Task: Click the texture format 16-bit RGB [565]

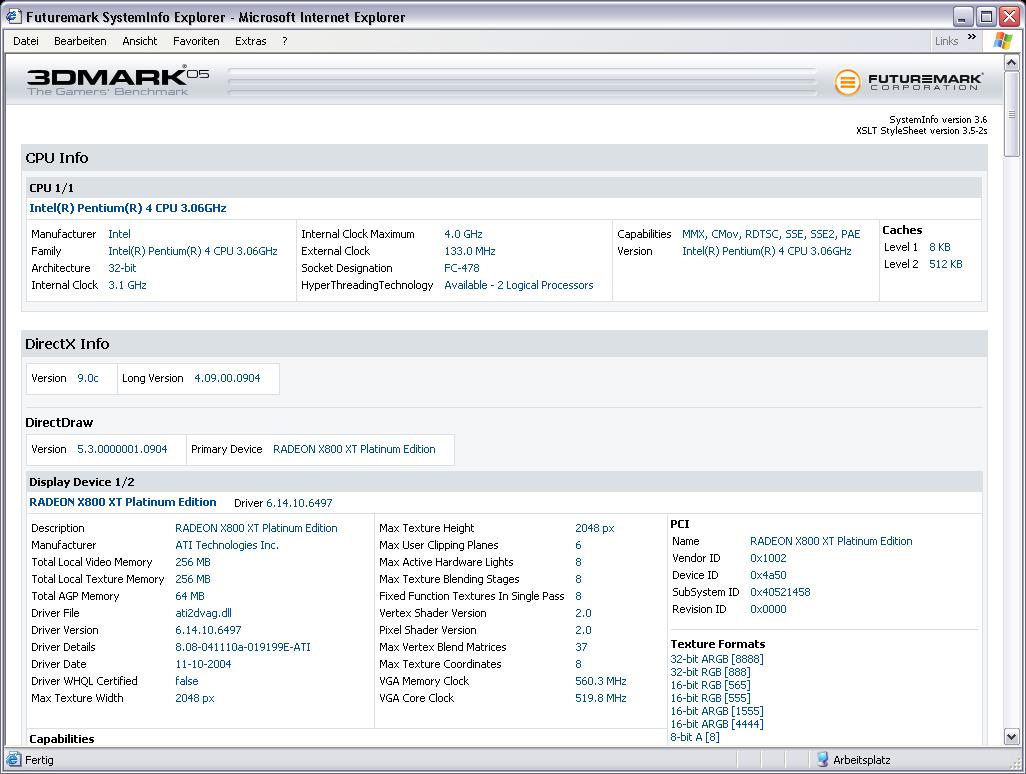Action: [x=711, y=685]
